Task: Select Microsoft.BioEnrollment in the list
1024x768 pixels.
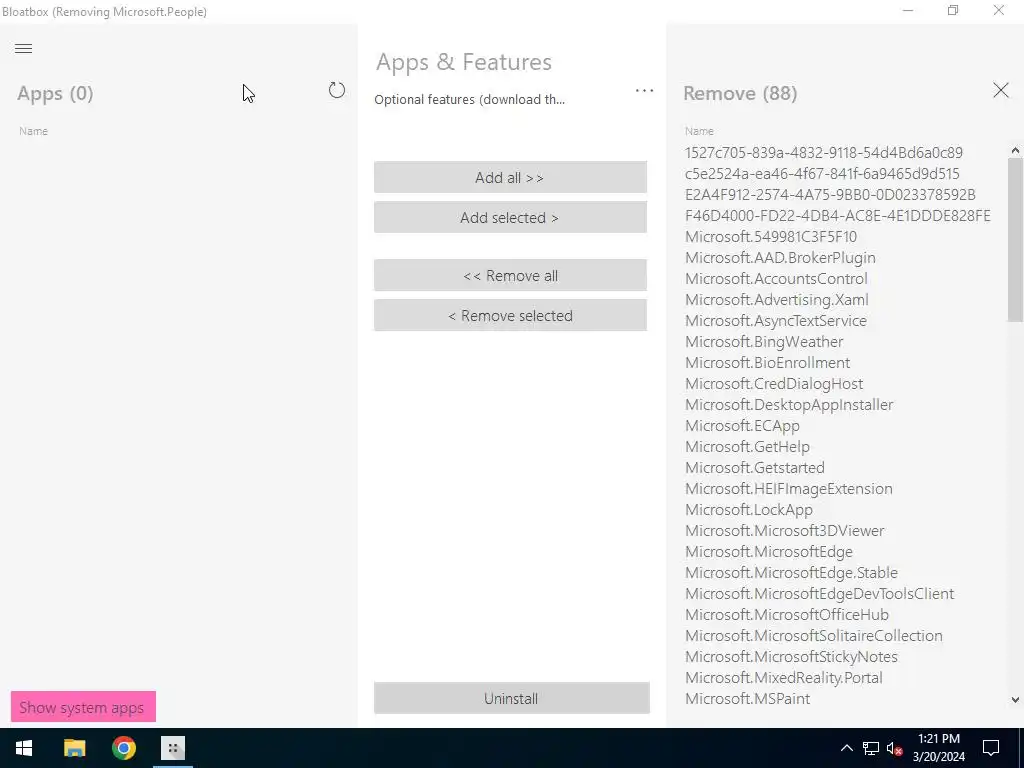Action: click(767, 362)
